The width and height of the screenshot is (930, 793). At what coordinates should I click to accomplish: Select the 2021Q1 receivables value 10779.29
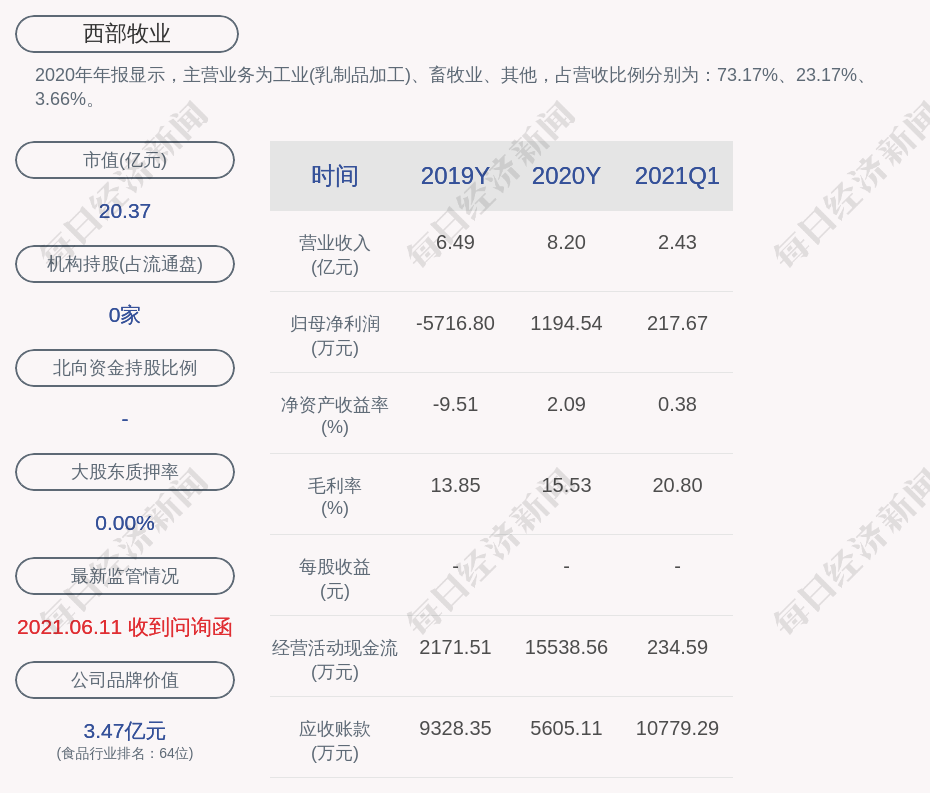(x=677, y=728)
